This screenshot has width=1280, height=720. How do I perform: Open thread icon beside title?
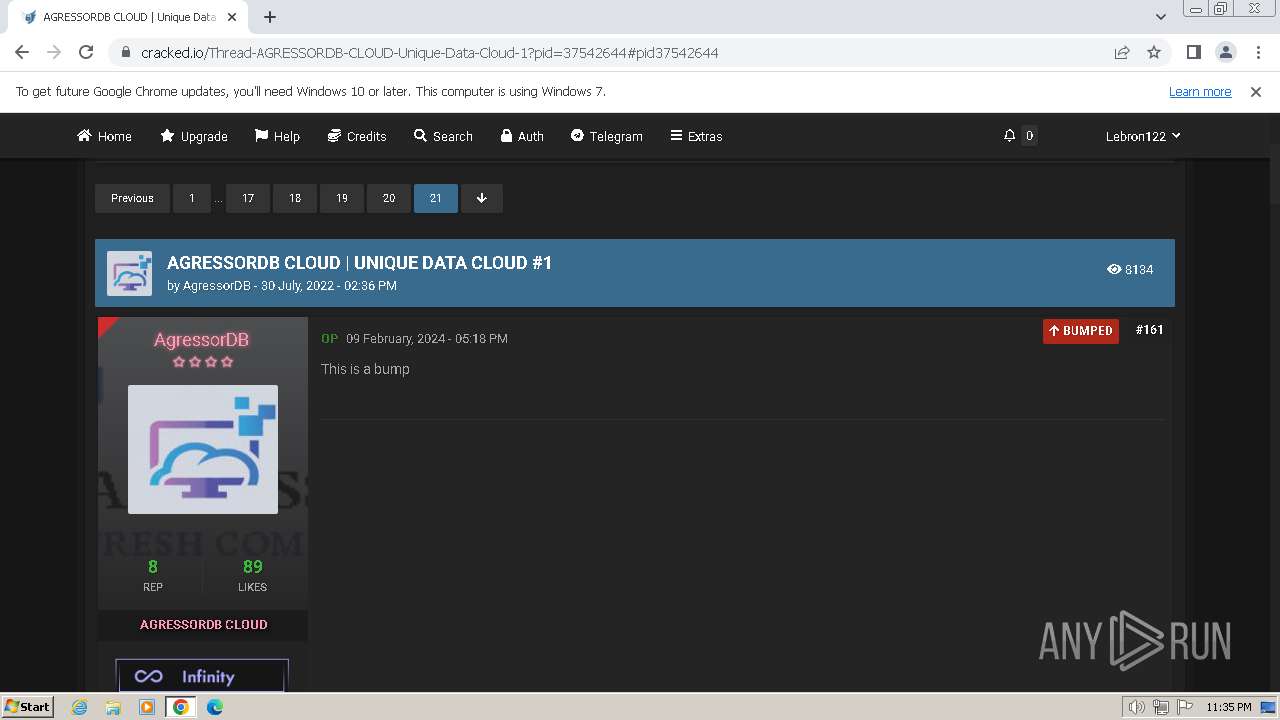tap(130, 273)
